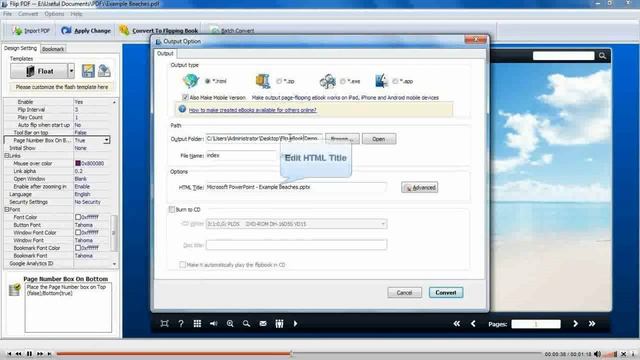Click the Browse button
This screenshot has width=640, height=360.
pyautogui.click(x=342, y=139)
